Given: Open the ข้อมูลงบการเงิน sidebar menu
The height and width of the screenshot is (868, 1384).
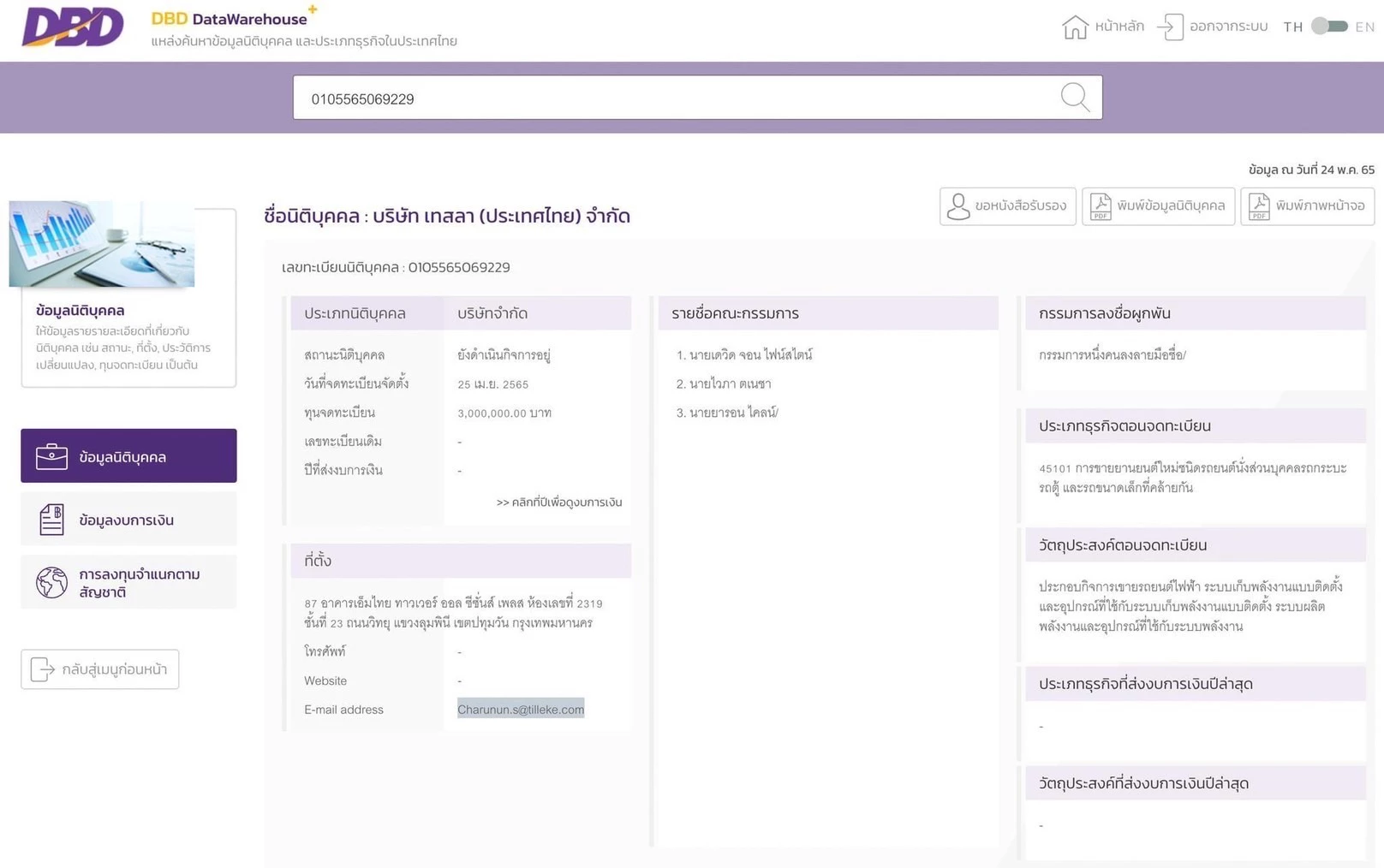Looking at the screenshot, I should tap(128, 520).
